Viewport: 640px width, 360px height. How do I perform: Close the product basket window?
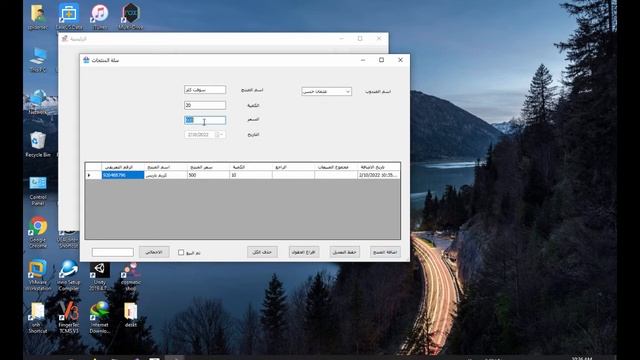400,60
